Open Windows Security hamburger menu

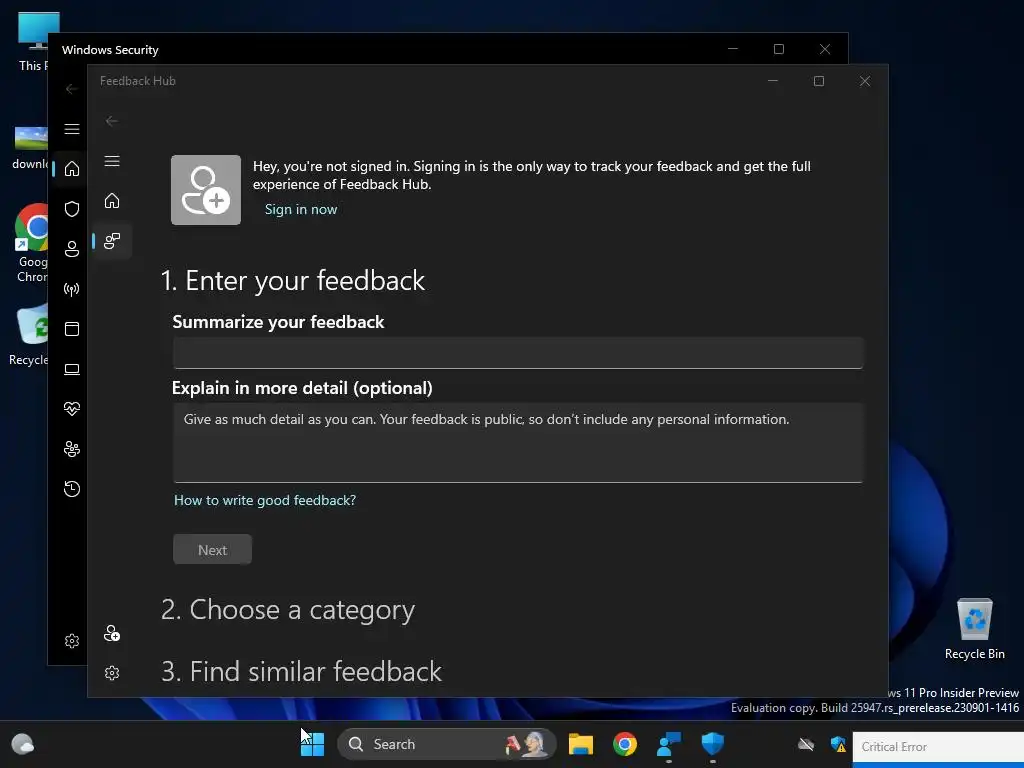[72, 129]
